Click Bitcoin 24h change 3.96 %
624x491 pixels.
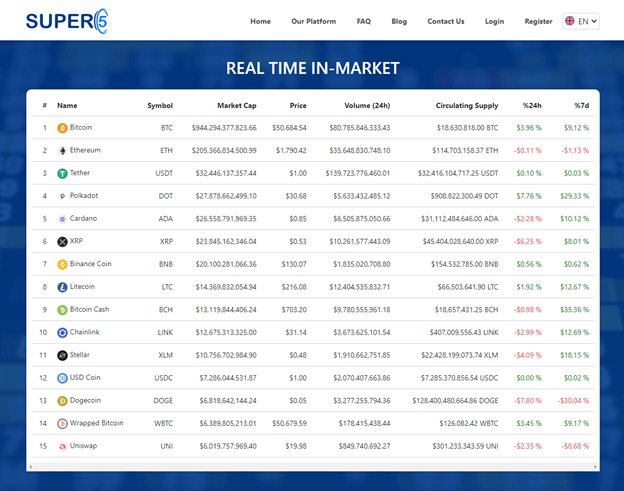529,128
